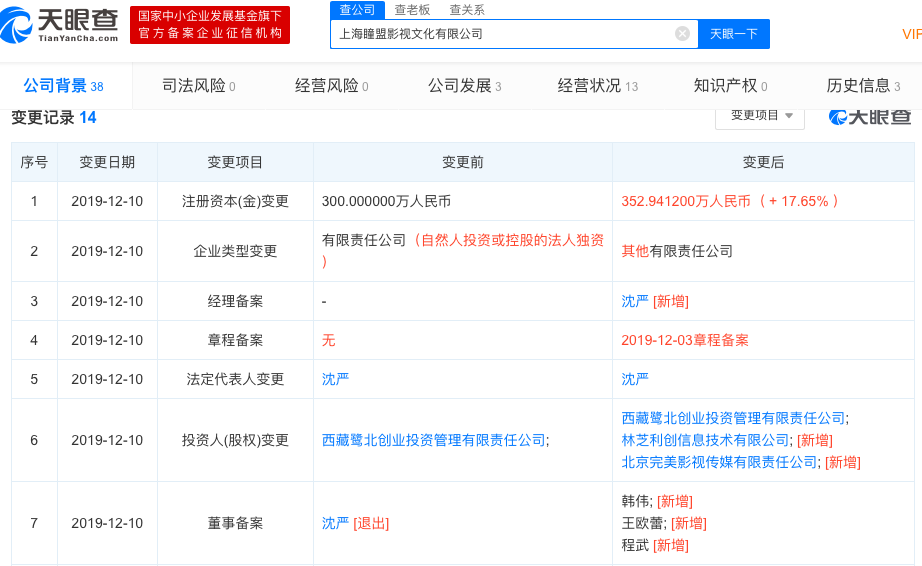922x566 pixels.
Task: Open 西藏鹭北创业投资管理有限责任公司 link in 变更前 column
Action: click(x=434, y=440)
